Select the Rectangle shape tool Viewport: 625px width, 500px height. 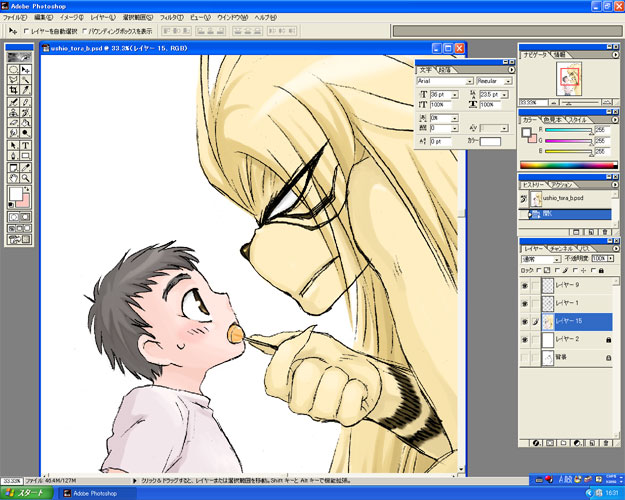tap(25, 156)
